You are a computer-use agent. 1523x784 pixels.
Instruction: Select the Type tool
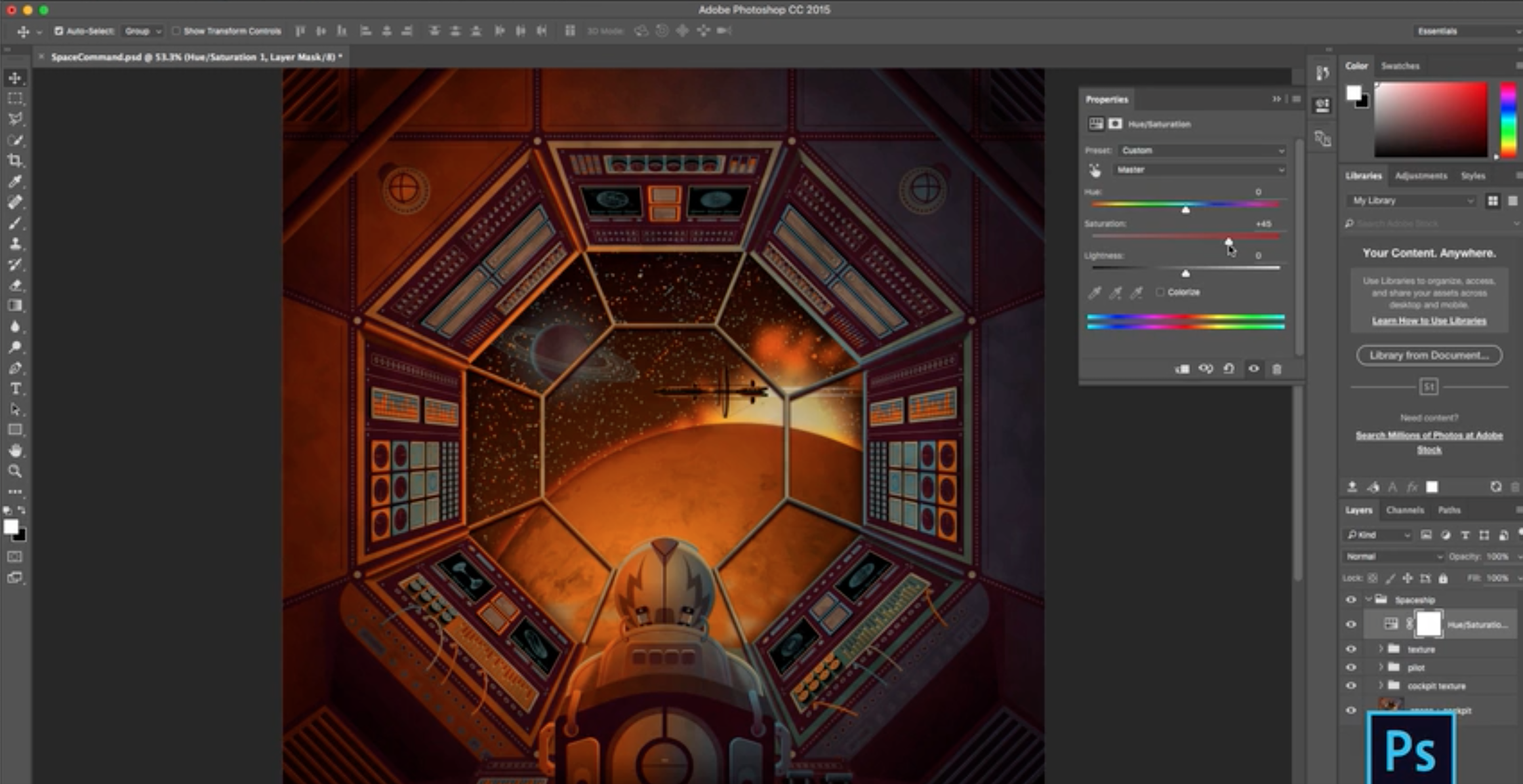click(x=14, y=389)
